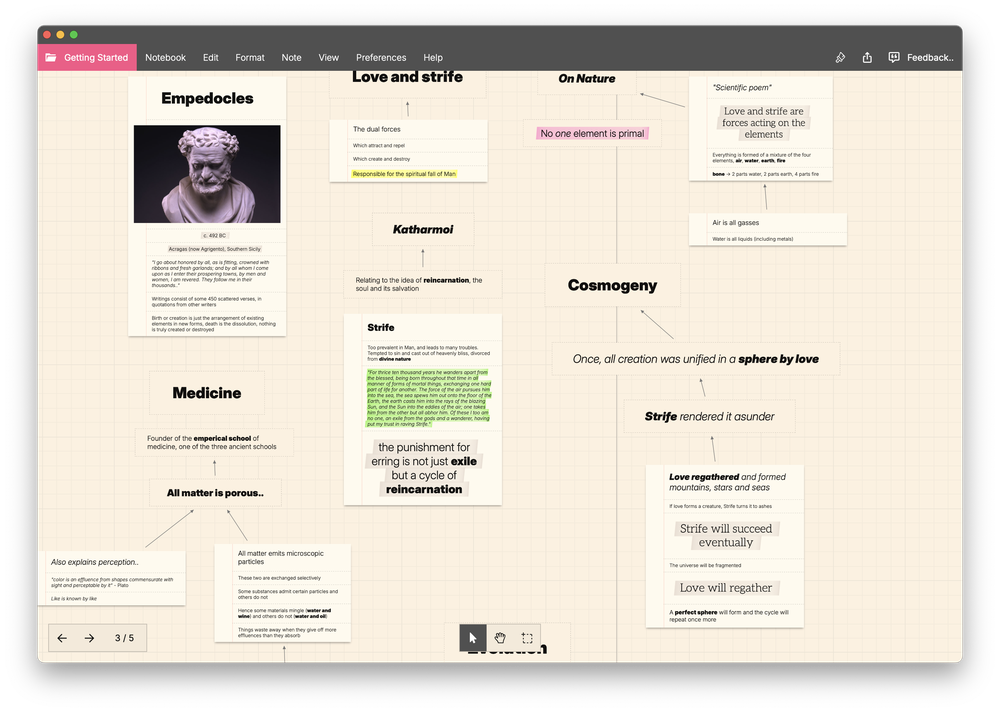Viewport: 1000px width, 712px height.
Task: Open the Notebook menu
Action: pos(165,57)
